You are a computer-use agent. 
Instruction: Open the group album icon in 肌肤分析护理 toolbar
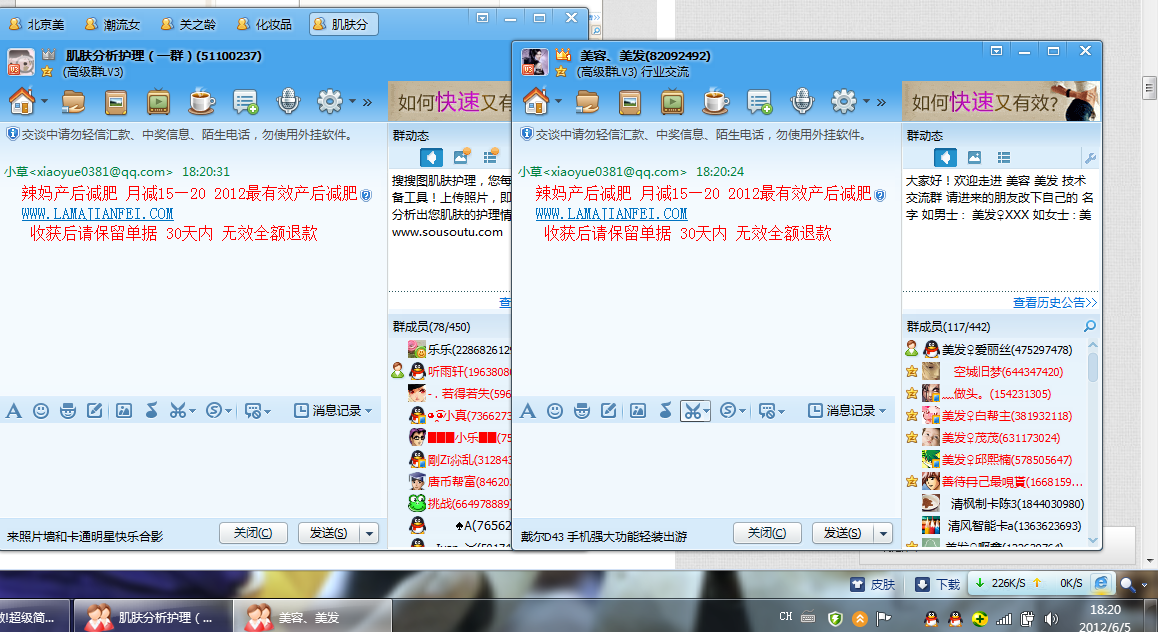(x=116, y=101)
